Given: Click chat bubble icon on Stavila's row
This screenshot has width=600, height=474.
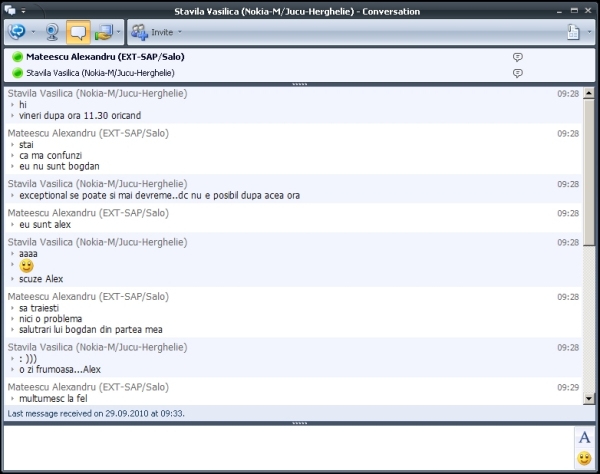Looking at the screenshot, I should click(517, 73).
